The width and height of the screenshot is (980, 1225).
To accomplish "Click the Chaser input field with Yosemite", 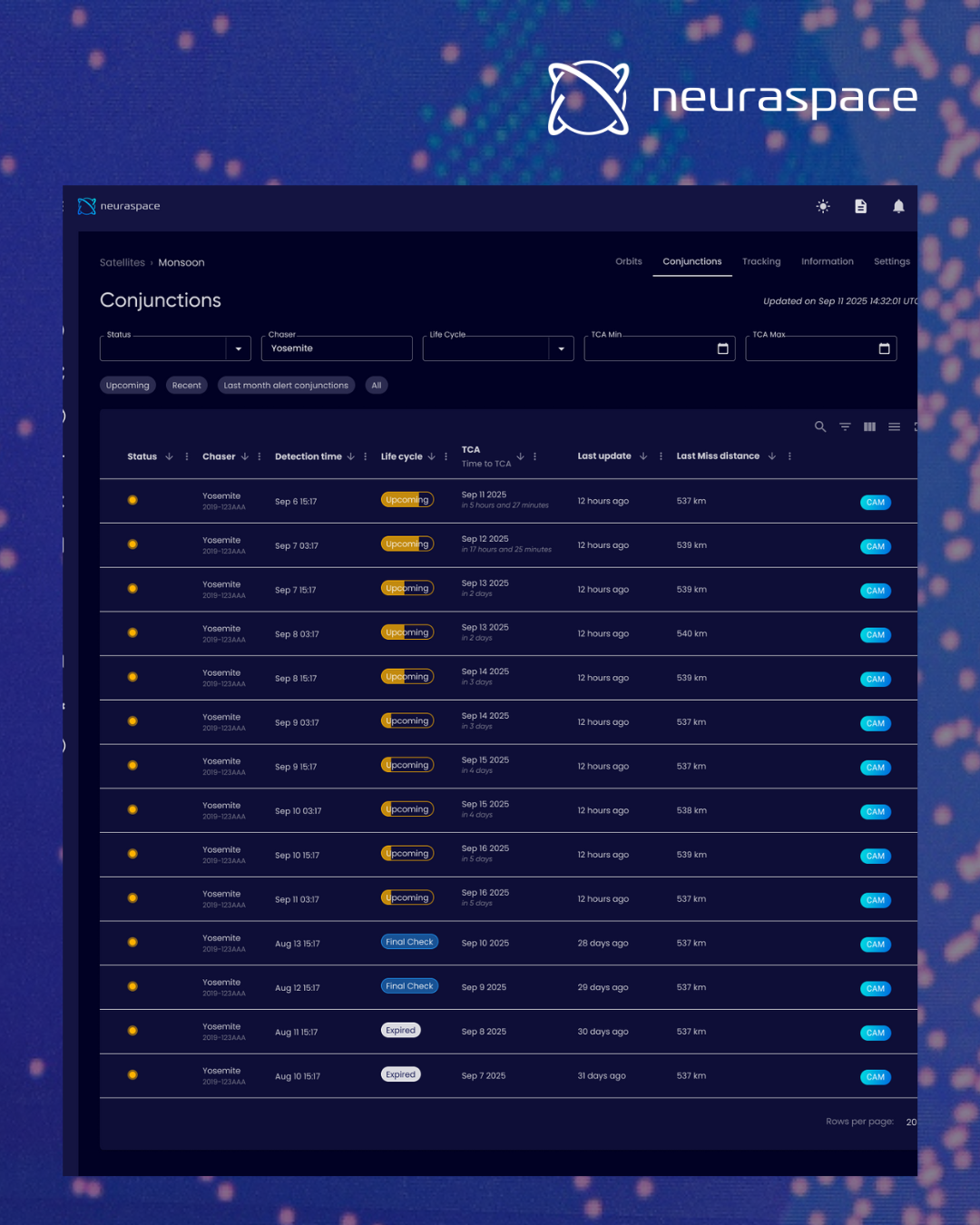I will 337,348.
